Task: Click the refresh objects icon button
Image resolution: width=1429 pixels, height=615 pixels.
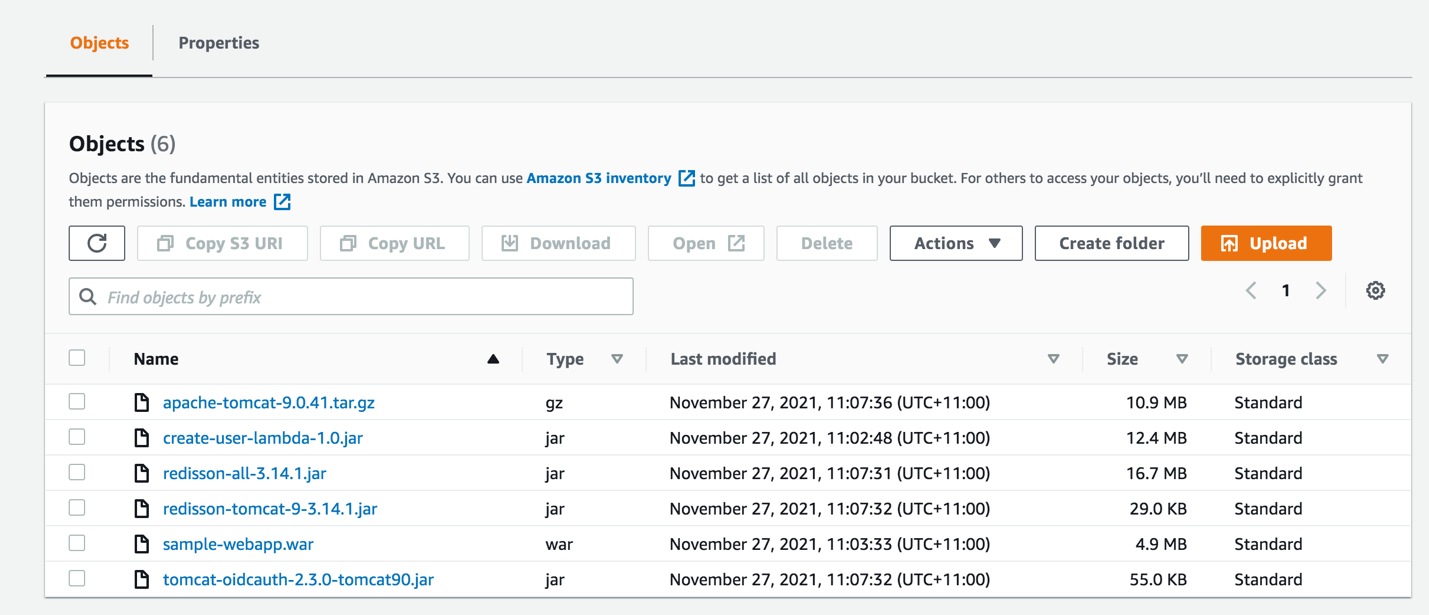Action: (x=97, y=243)
